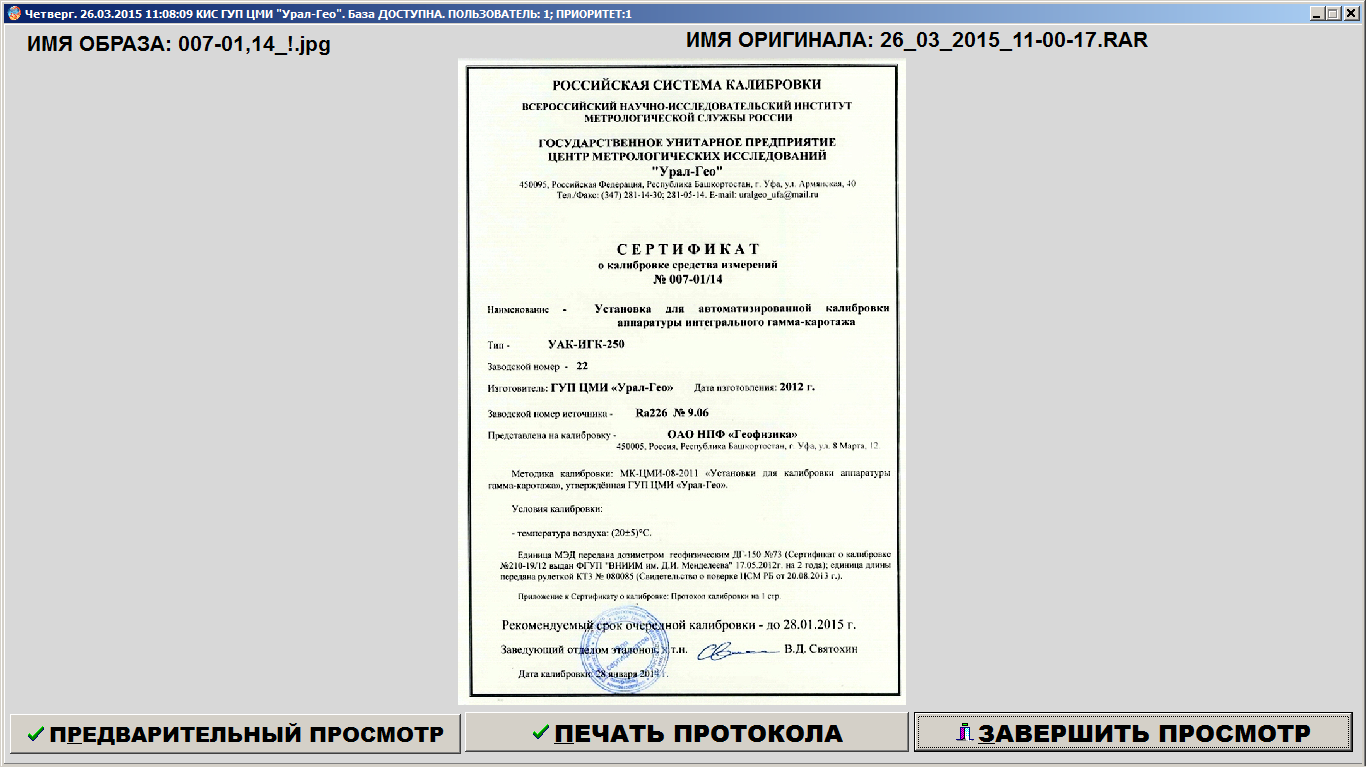
Task: Click the scanned certificate image
Action: (682, 382)
